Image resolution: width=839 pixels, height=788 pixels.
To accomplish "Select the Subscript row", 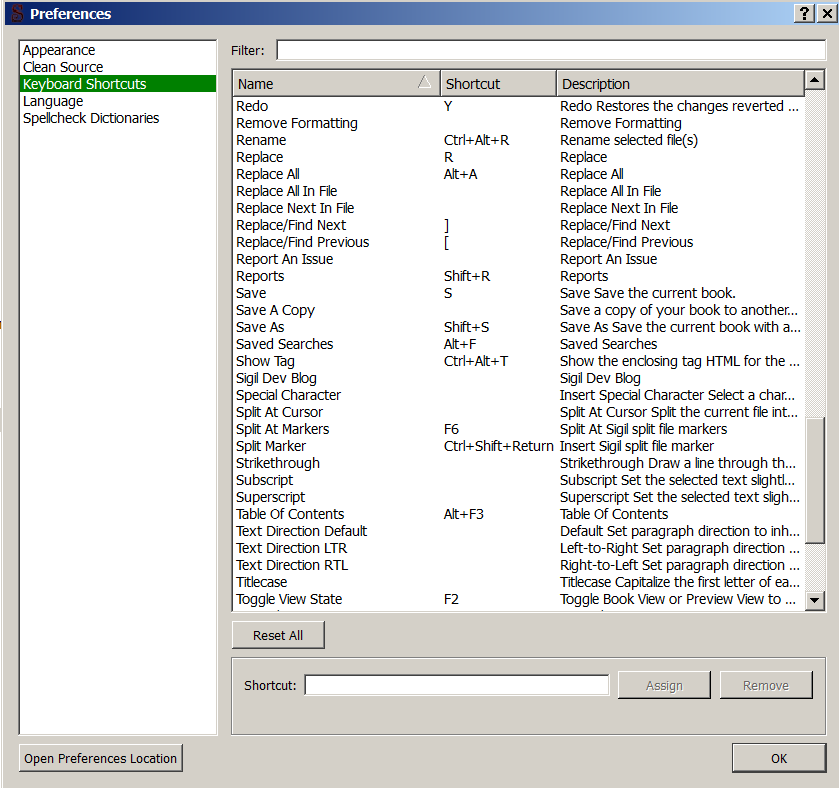I will pos(518,480).
